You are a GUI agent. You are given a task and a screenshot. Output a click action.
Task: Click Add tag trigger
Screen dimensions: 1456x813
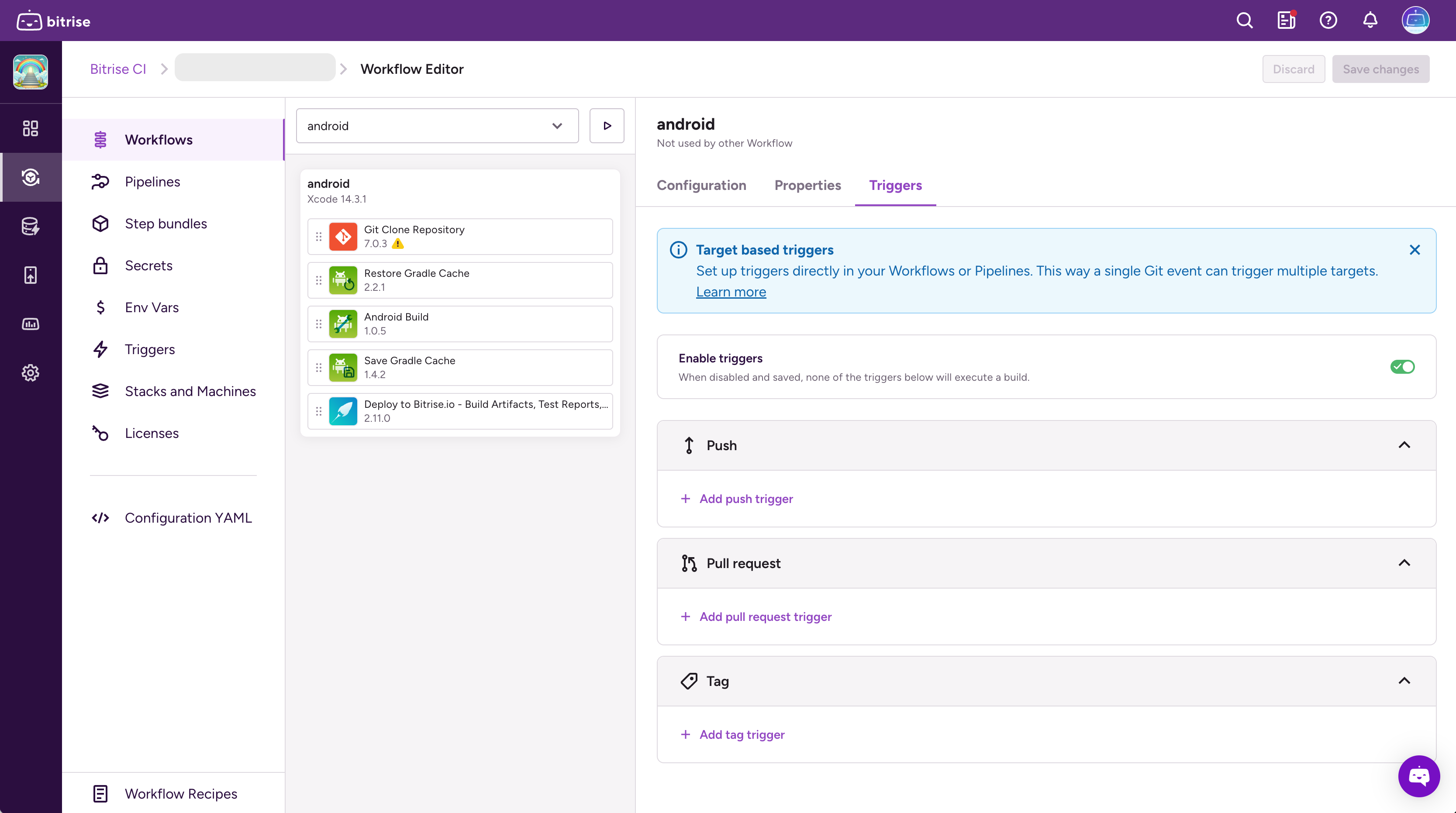[x=733, y=734]
